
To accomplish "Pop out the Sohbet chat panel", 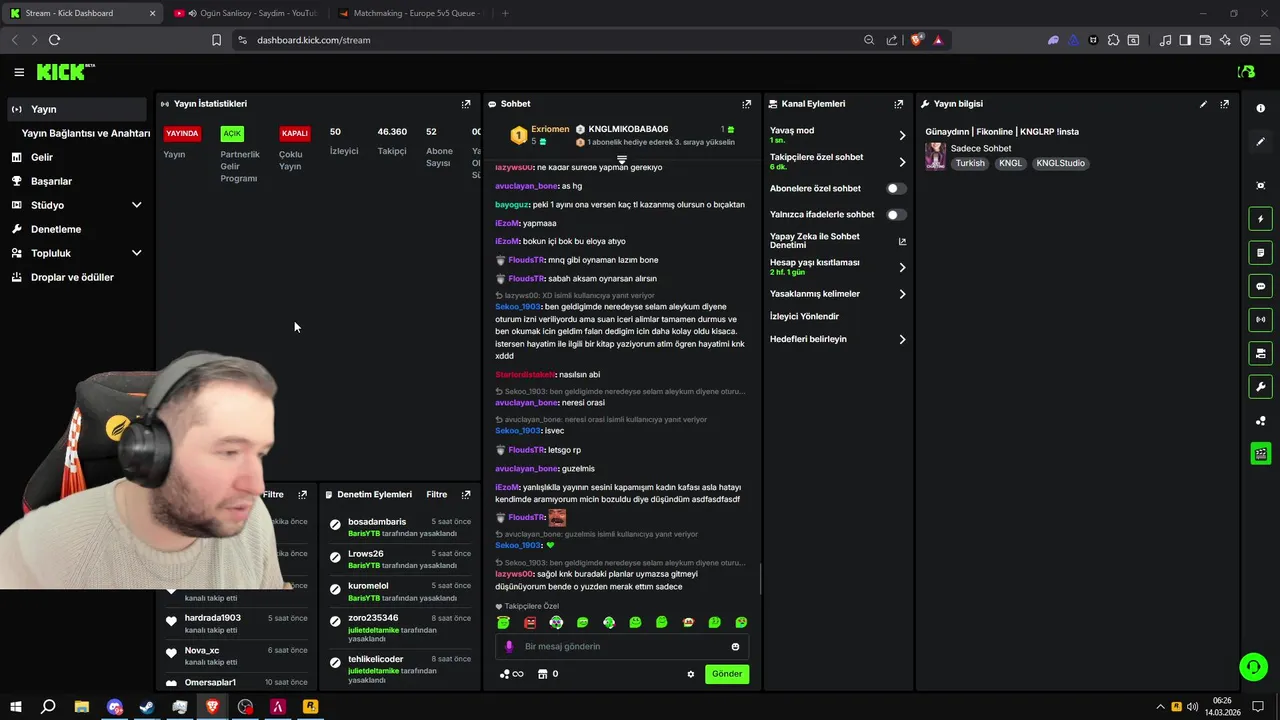I will click(746, 104).
